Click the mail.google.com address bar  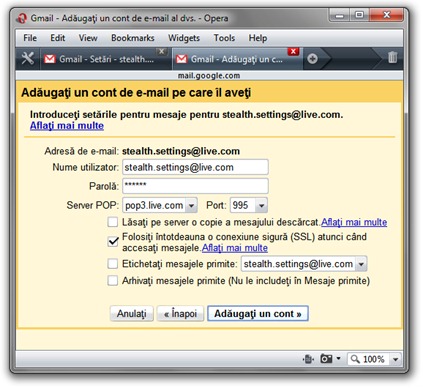click(209, 76)
